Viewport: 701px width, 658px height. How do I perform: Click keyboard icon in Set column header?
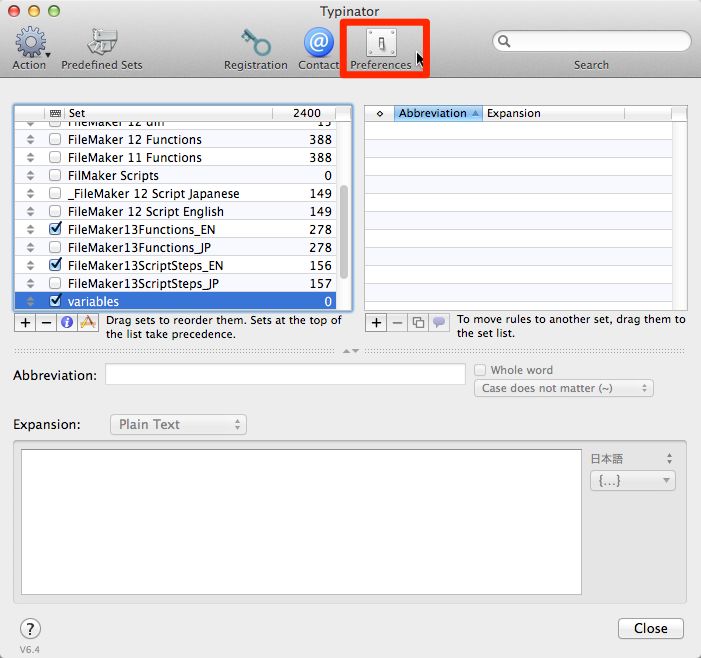55,113
